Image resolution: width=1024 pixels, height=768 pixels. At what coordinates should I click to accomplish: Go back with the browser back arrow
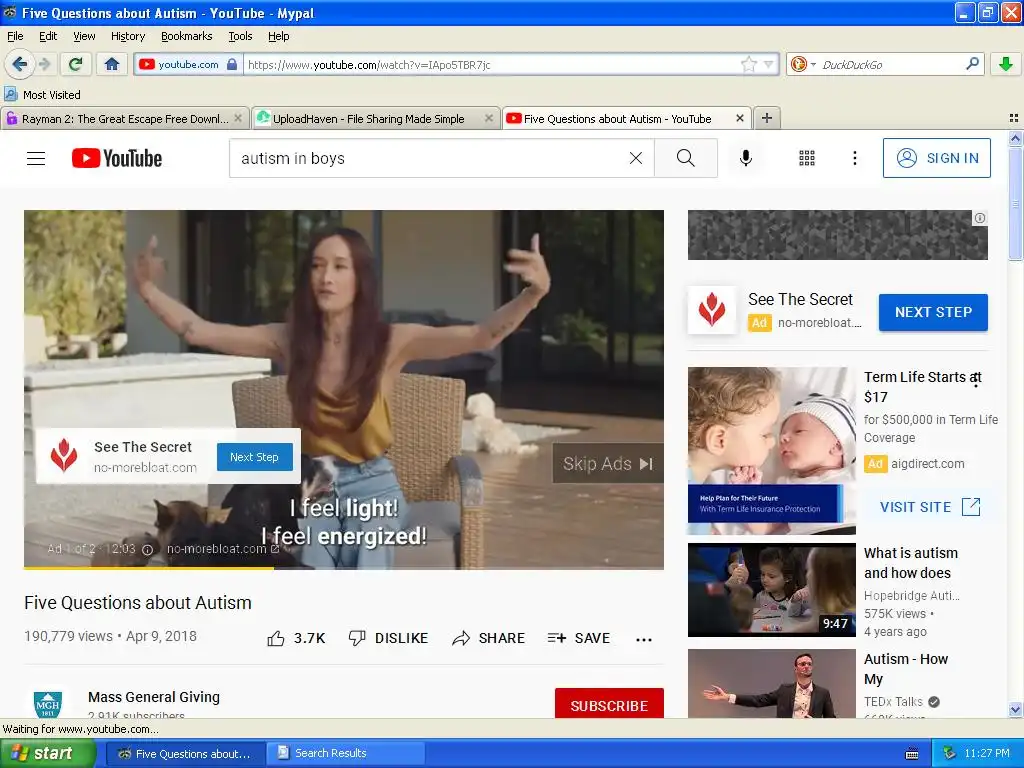(19, 64)
